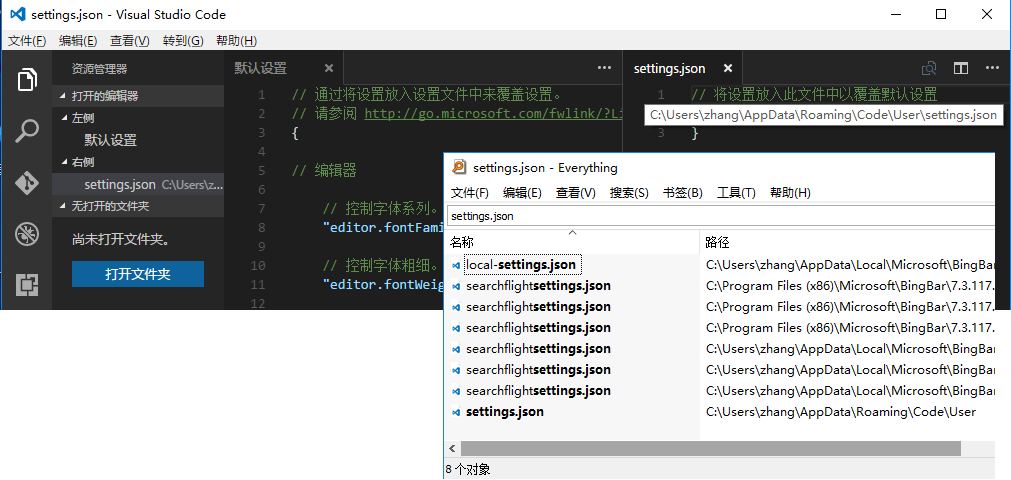This screenshot has width=1011, height=480.
Task: Click file icon of the last settings.json result
Action: tap(456, 412)
